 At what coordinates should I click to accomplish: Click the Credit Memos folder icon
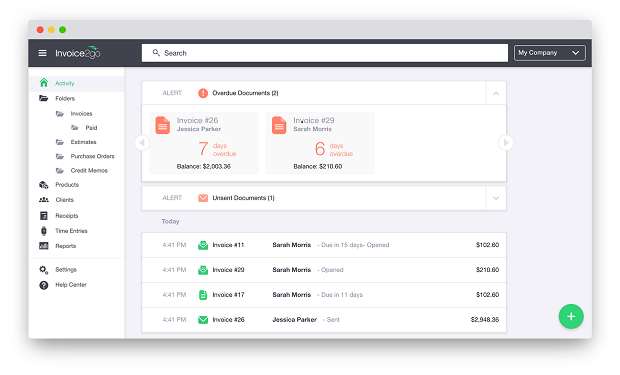tap(60, 171)
